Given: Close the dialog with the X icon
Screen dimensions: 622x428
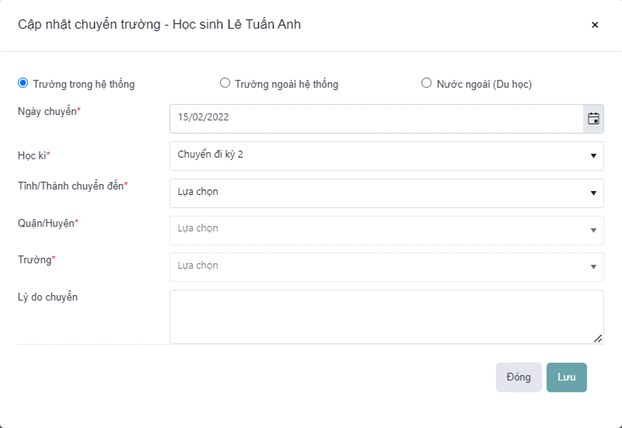Looking at the screenshot, I should [x=595, y=25].
